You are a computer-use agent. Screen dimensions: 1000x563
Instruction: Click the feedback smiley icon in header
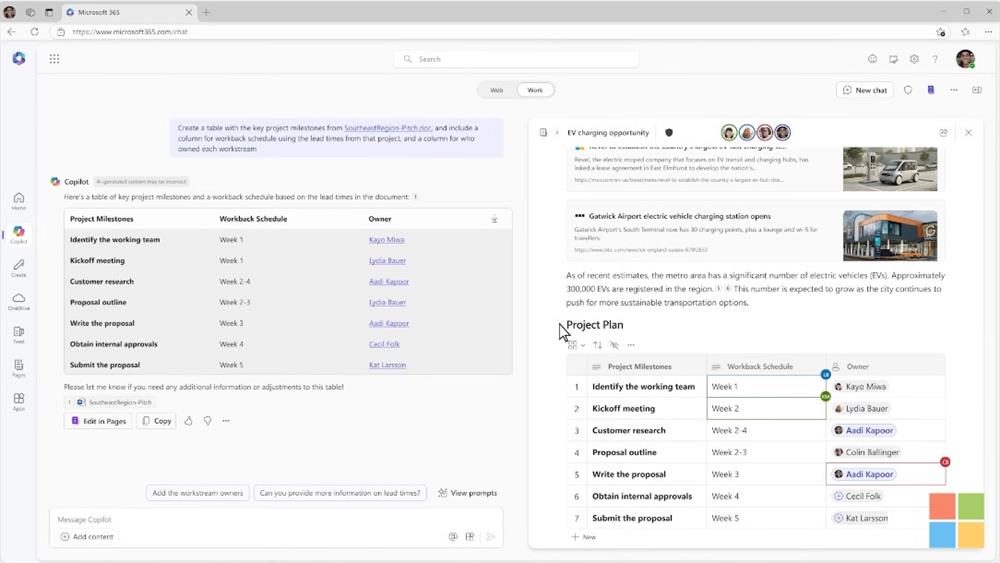coord(872,59)
